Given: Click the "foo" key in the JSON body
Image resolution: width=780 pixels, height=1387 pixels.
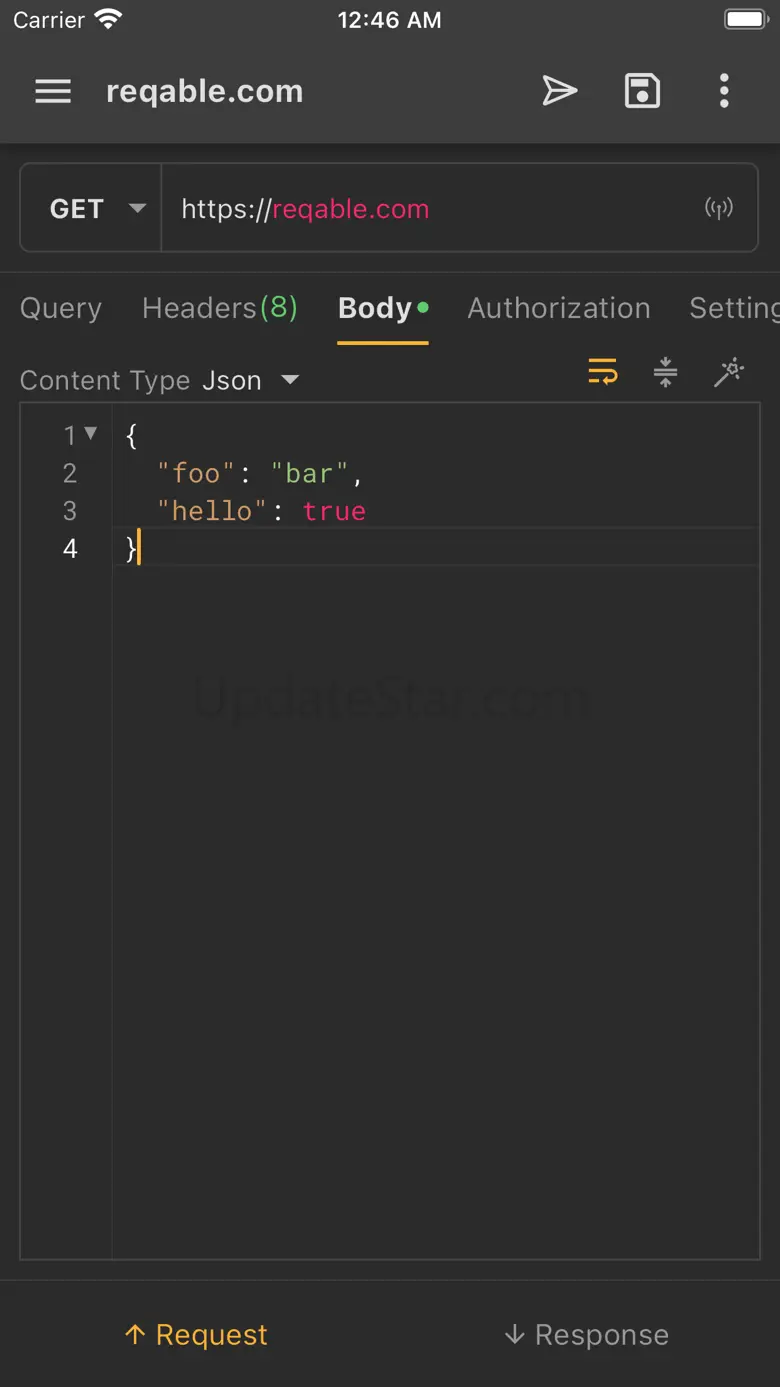Looking at the screenshot, I should tap(196, 473).
